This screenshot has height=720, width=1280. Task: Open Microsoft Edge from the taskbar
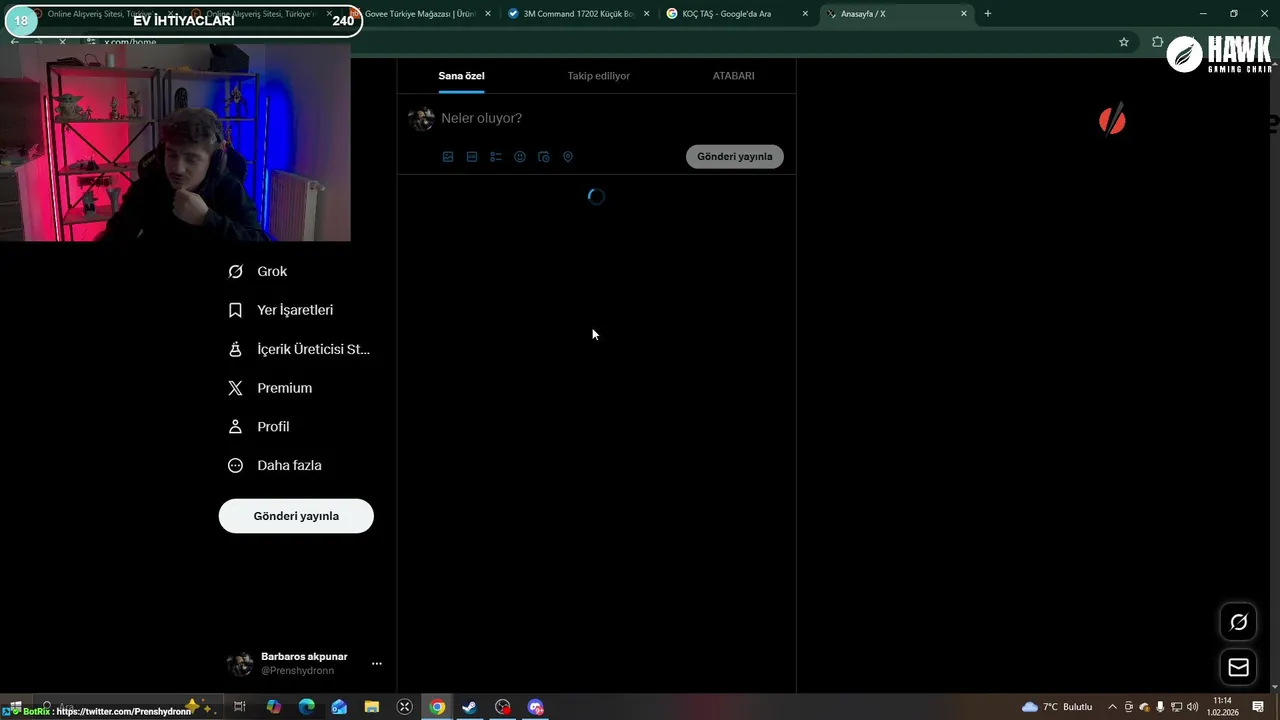tap(307, 707)
